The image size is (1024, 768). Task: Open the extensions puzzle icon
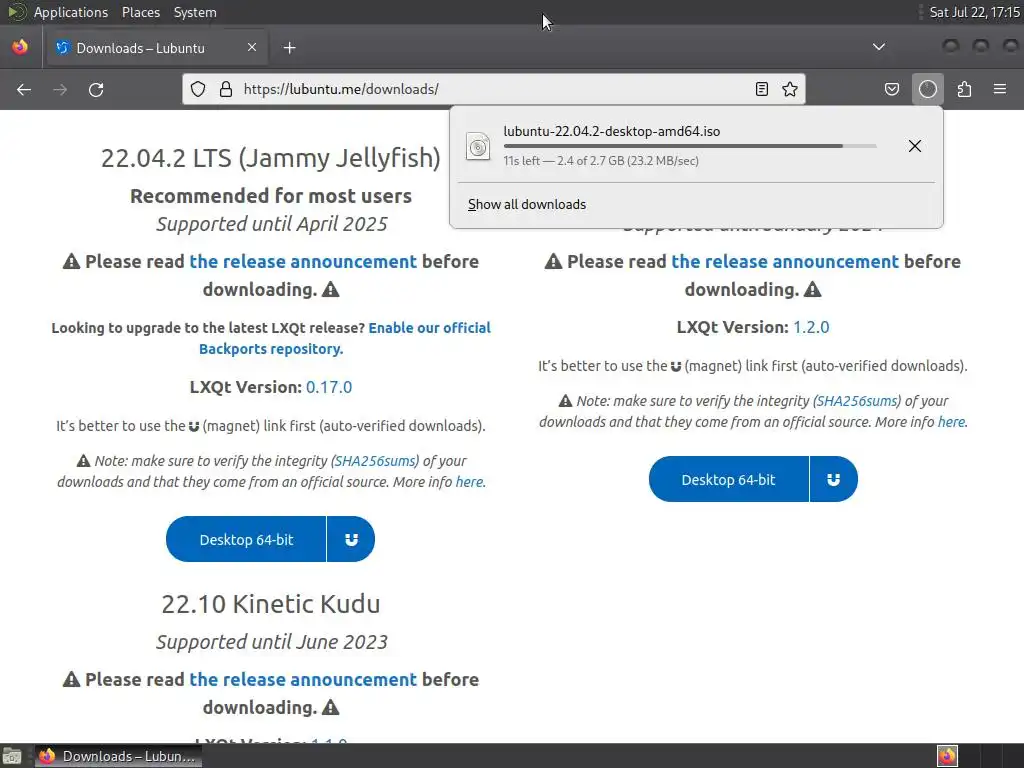pyautogui.click(x=964, y=89)
